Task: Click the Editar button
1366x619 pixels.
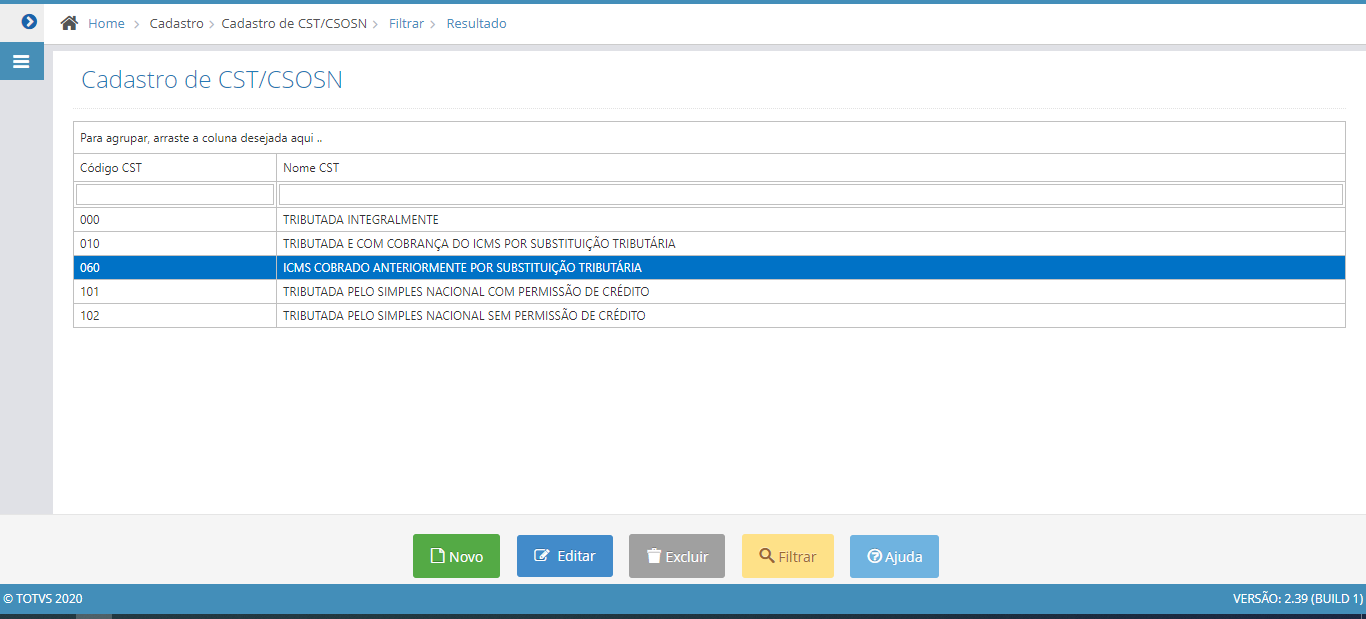Action: point(565,556)
